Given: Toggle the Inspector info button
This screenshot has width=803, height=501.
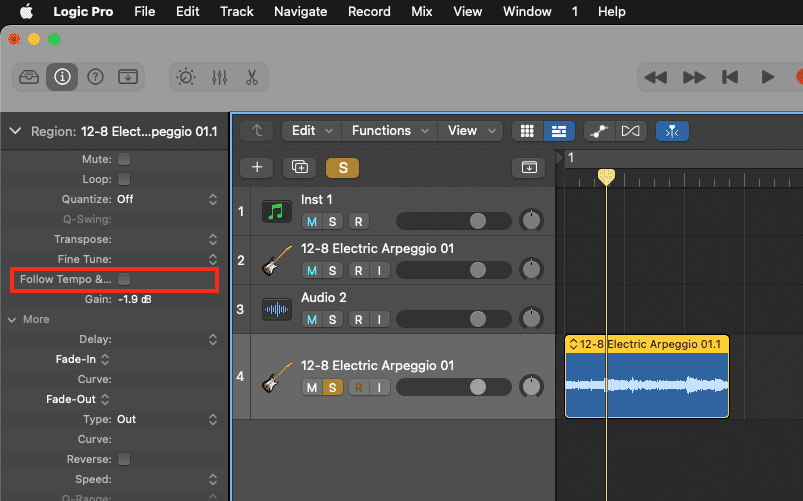Looking at the screenshot, I should 62,77.
